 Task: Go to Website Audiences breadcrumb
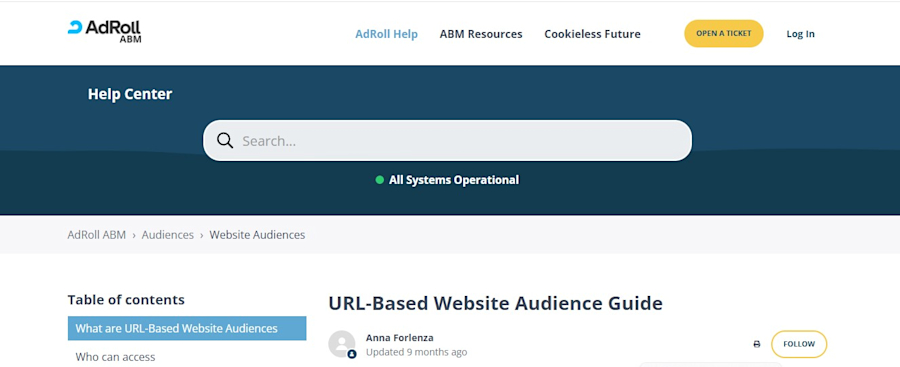[x=257, y=234]
